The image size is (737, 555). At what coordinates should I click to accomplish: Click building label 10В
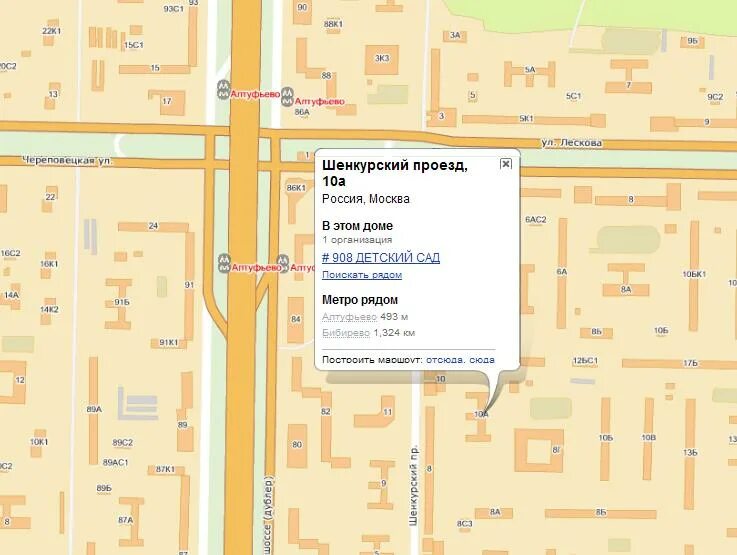(649, 438)
